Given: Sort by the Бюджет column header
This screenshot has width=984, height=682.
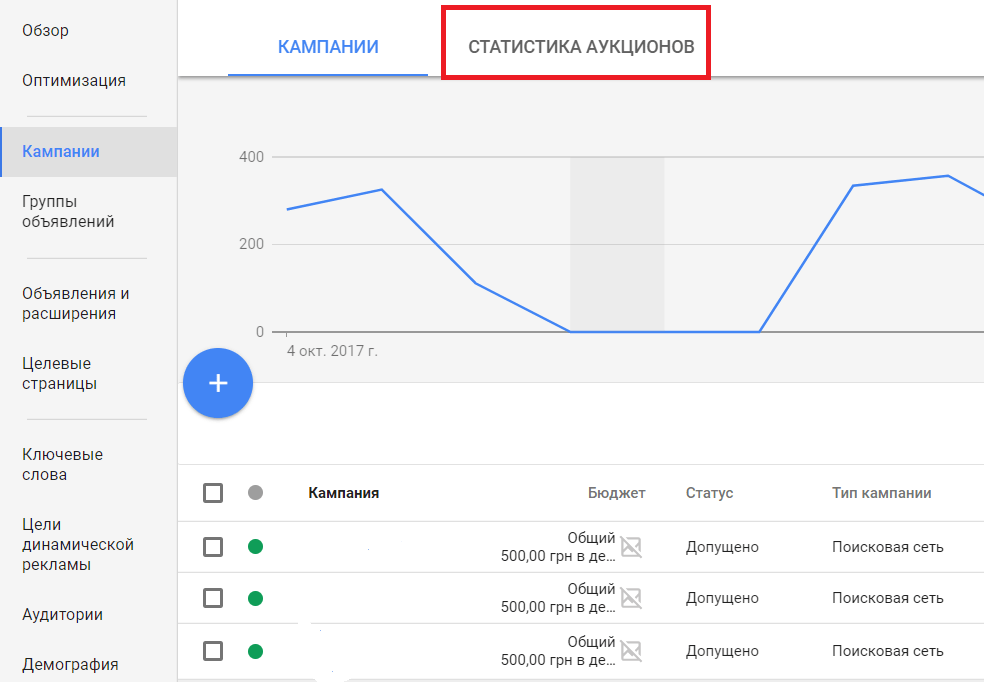Looking at the screenshot, I should pos(616,493).
